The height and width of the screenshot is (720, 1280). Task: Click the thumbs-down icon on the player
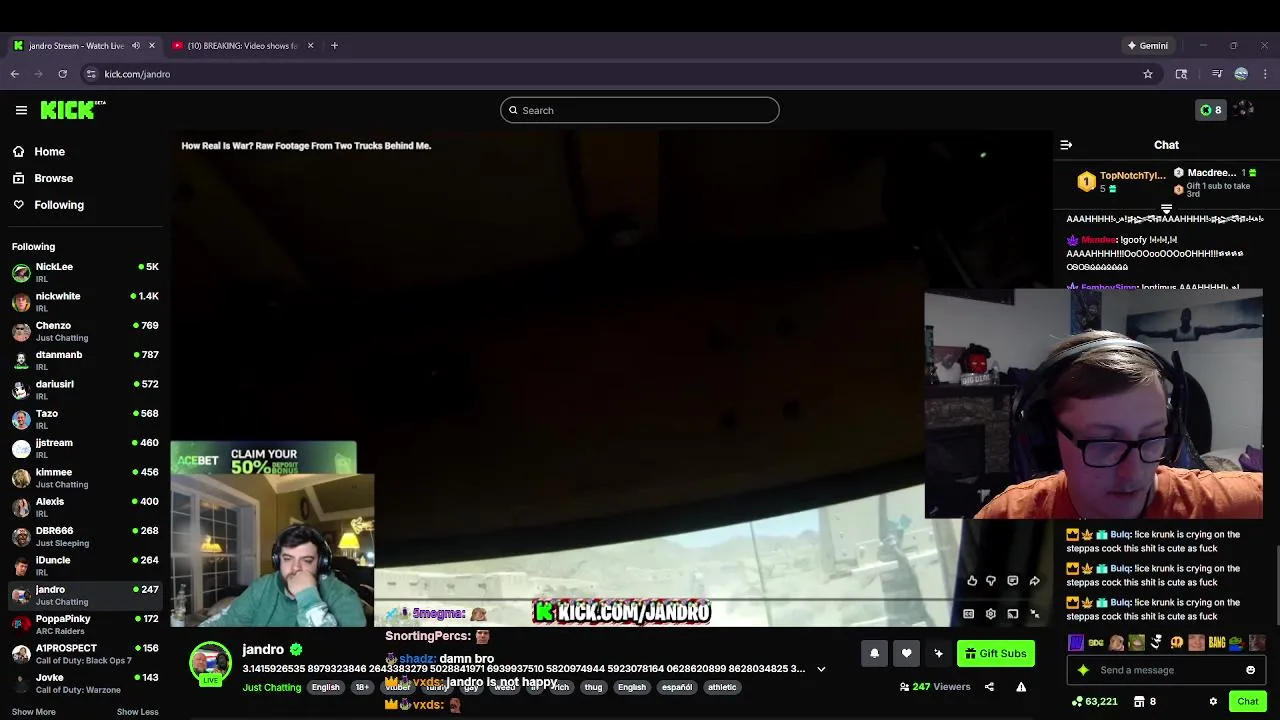(x=991, y=581)
